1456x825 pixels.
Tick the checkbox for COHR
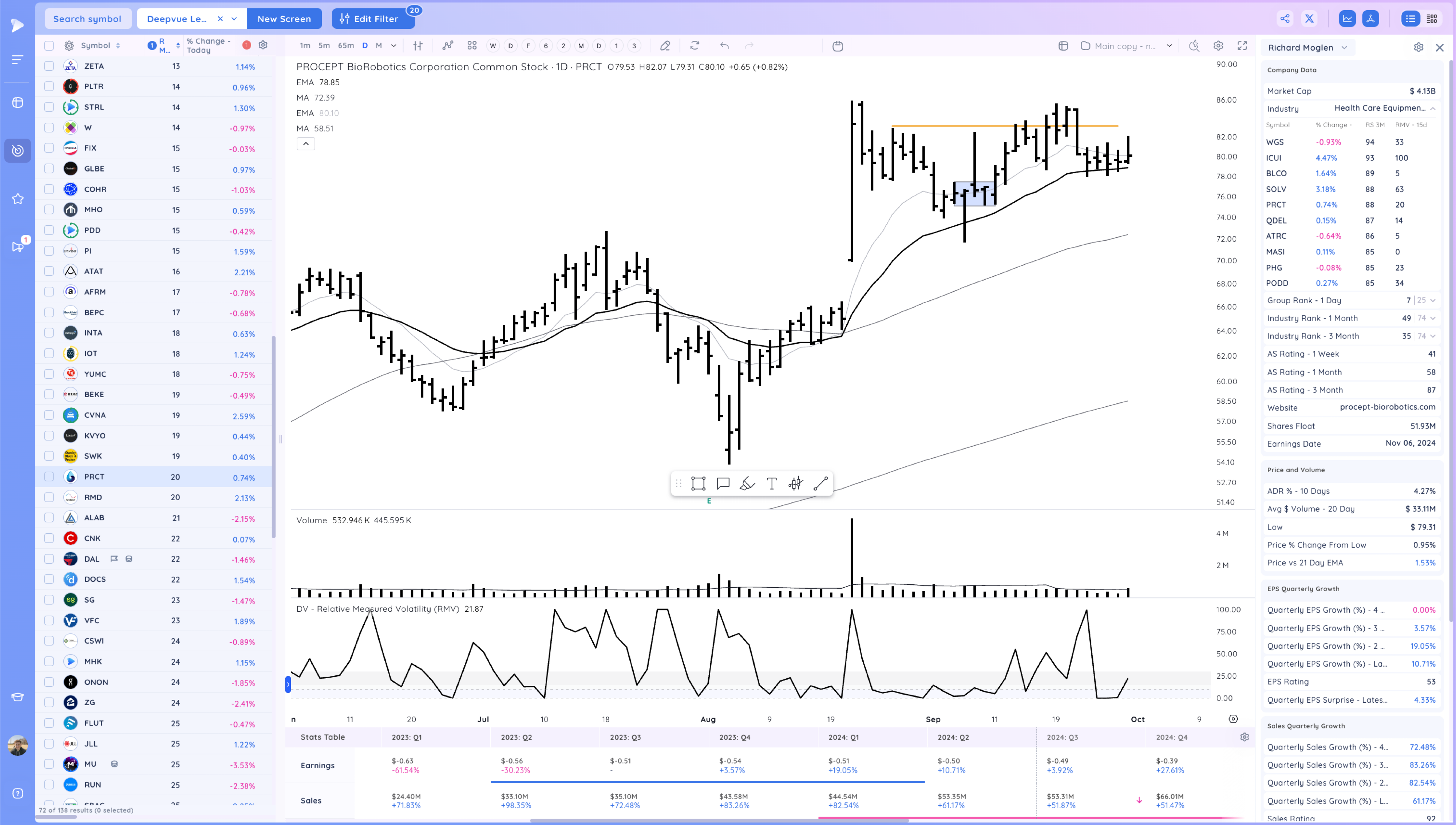49,189
